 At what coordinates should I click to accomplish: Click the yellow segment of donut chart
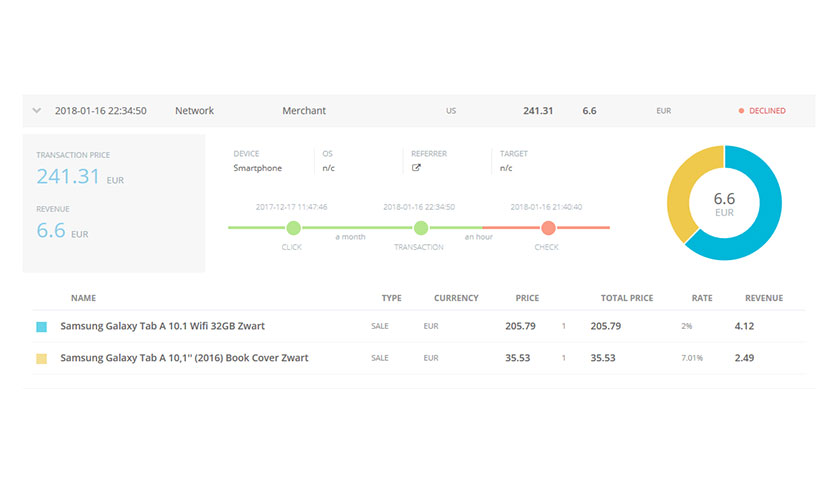[x=683, y=188]
